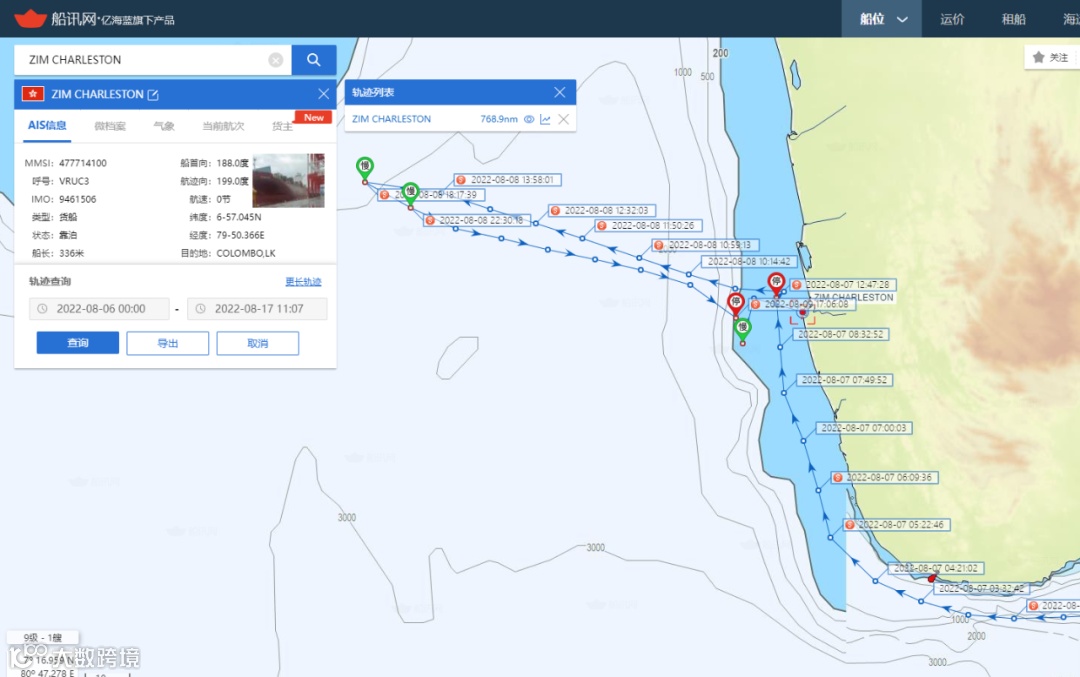Viewport: 1080px width, 677px height.
Task: Click the 查询 query button
Action: click(78, 343)
